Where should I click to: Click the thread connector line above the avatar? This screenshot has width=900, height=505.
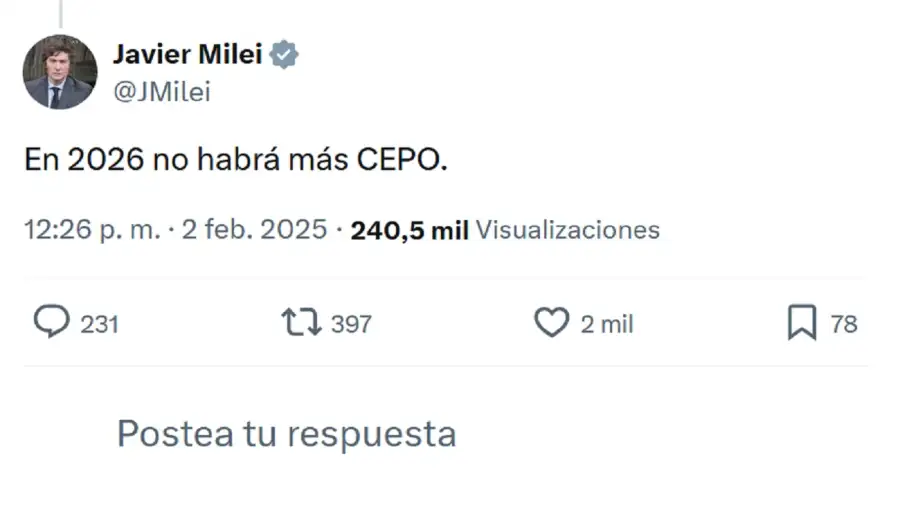click(x=60, y=14)
